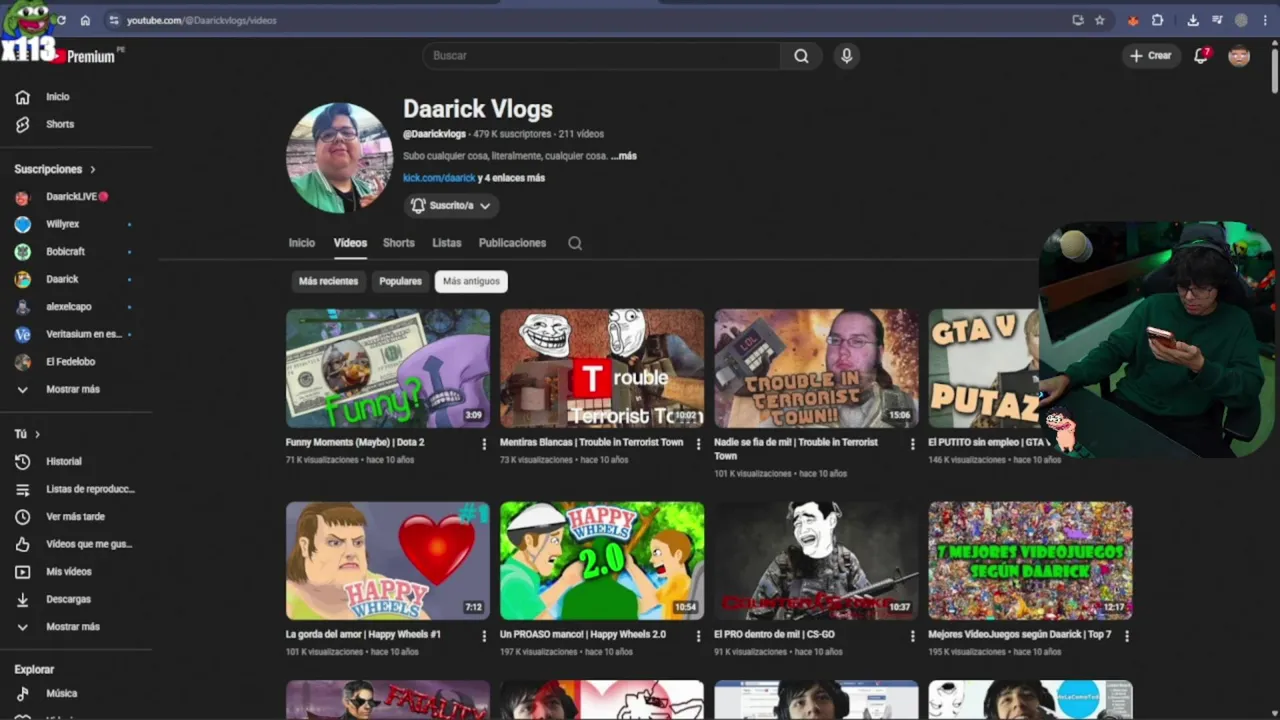Viewport: 1280px width, 720px height.
Task: Select the Populares filter
Action: pyautogui.click(x=400, y=281)
